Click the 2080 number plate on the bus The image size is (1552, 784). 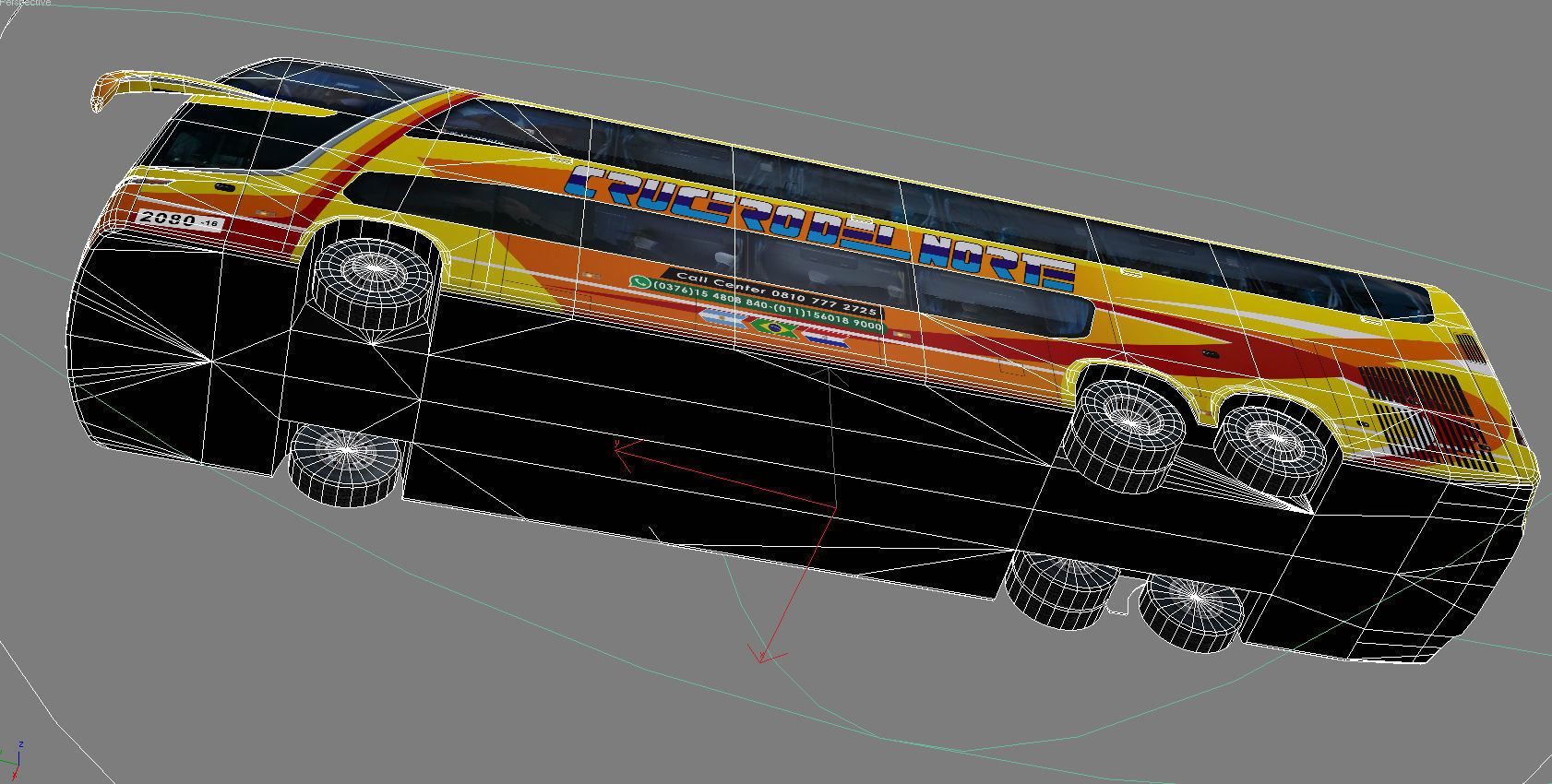pos(180,220)
